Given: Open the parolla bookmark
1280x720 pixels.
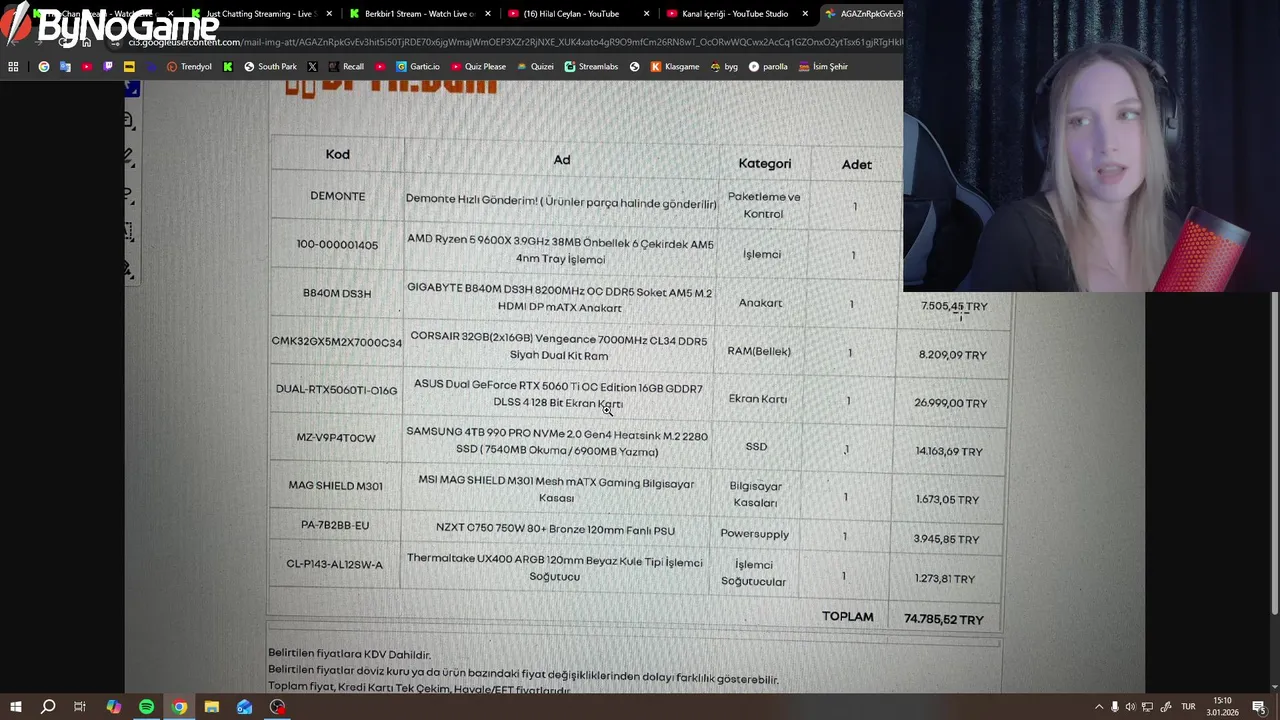Looking at the screenshot, I should [768, 67].
